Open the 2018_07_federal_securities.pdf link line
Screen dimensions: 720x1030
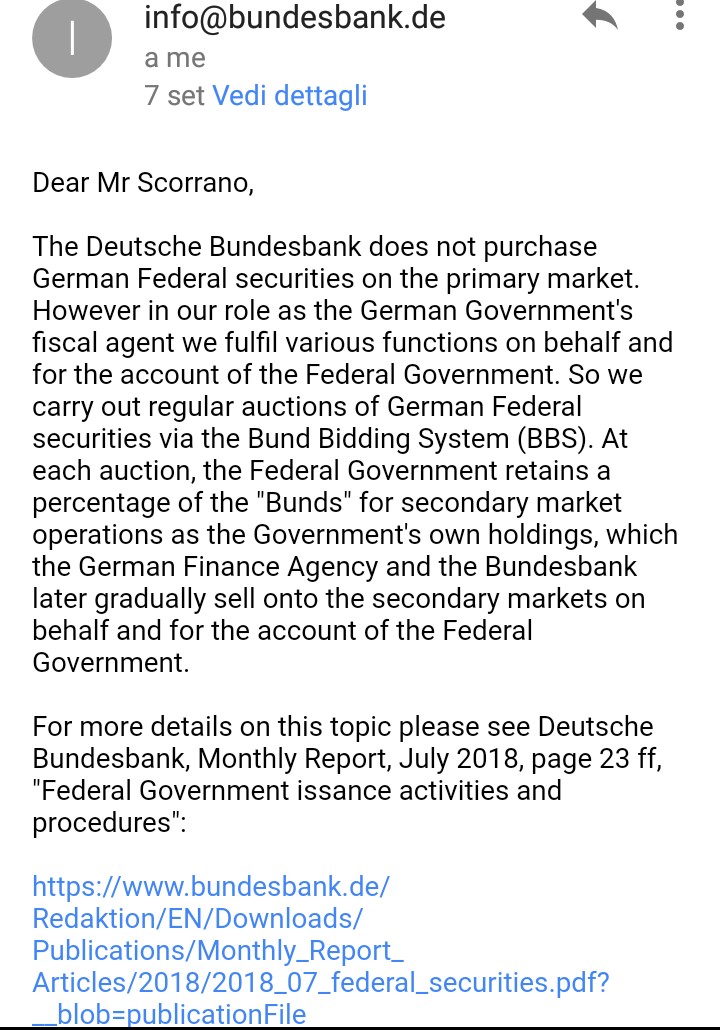point(321,983)
